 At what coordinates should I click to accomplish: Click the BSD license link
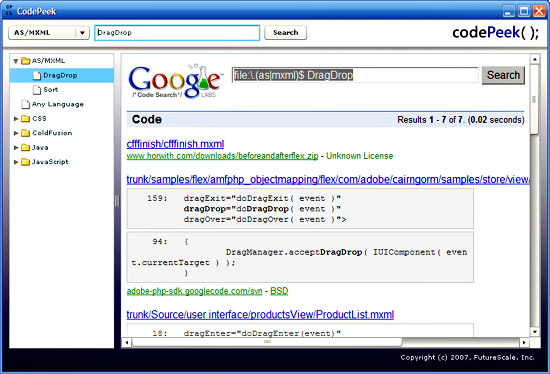tap(279, 291)
